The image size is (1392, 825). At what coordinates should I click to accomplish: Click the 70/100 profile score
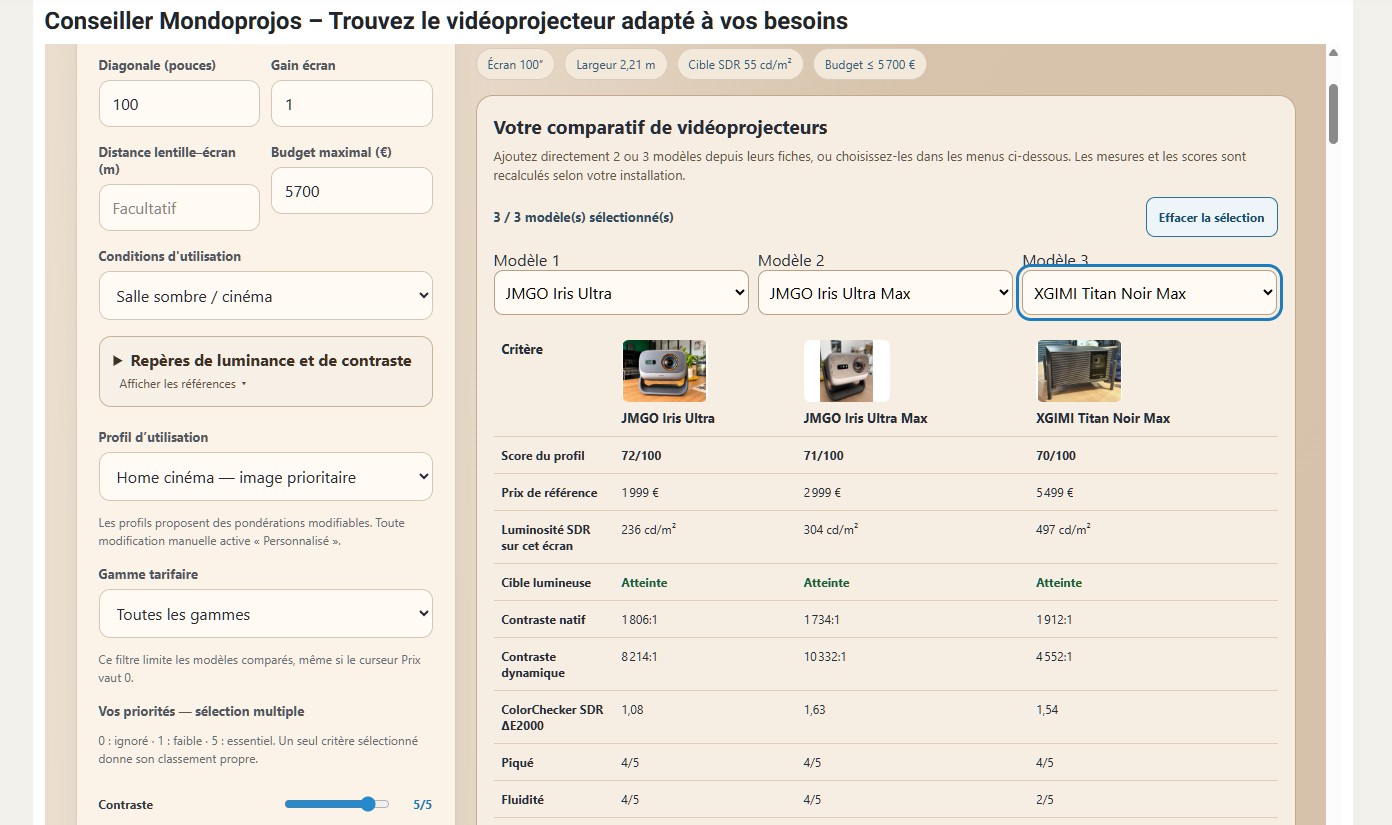click(1056, 456)
